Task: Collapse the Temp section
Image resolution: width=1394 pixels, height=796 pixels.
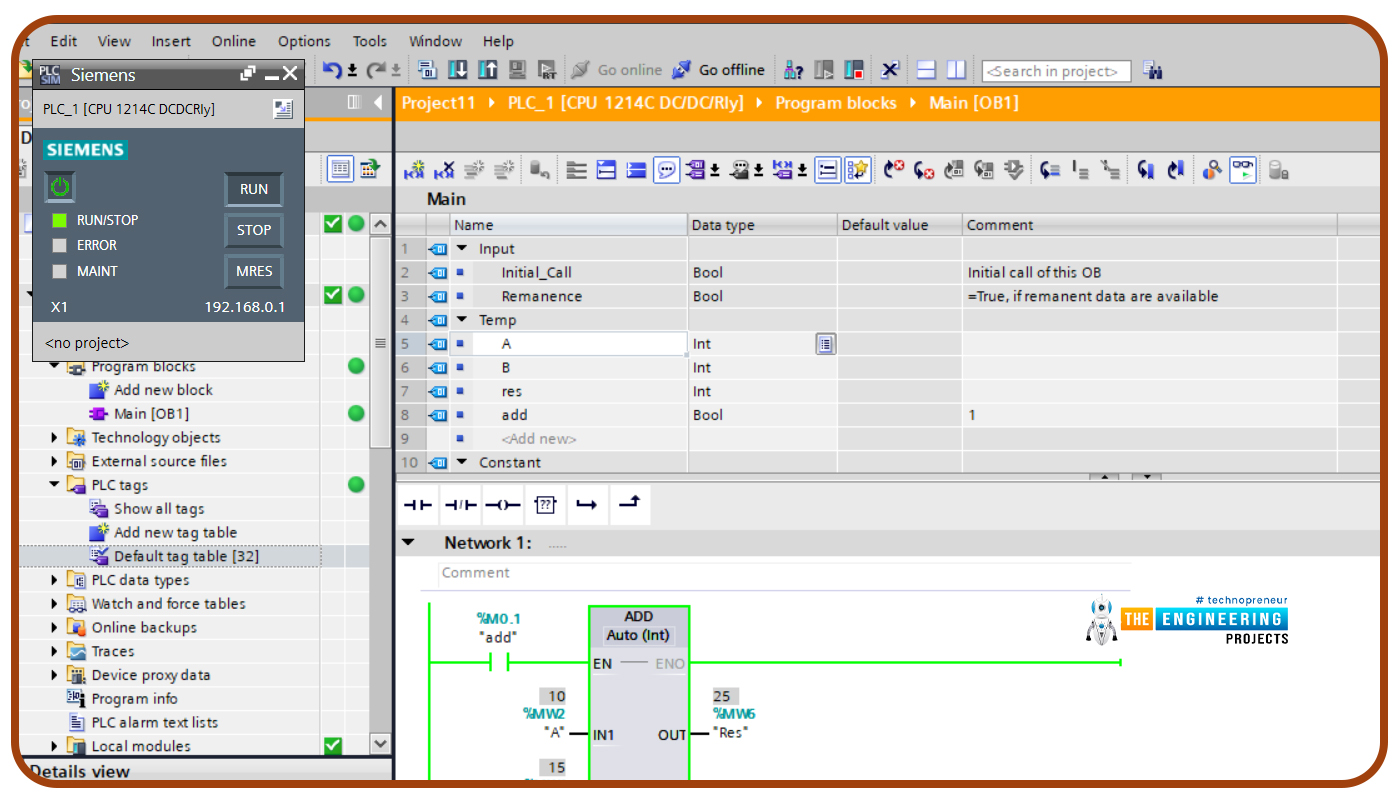Action: 462,320
